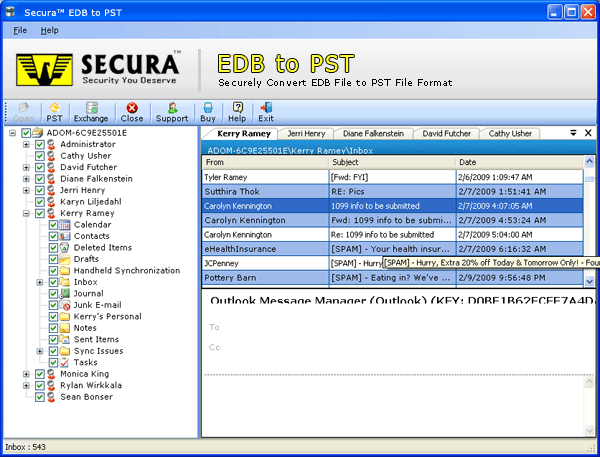This screenshot has width=600, height=457.
Task: Toggle the Karyn Liljedahl checkbox
Action: (x=40, y=202)
